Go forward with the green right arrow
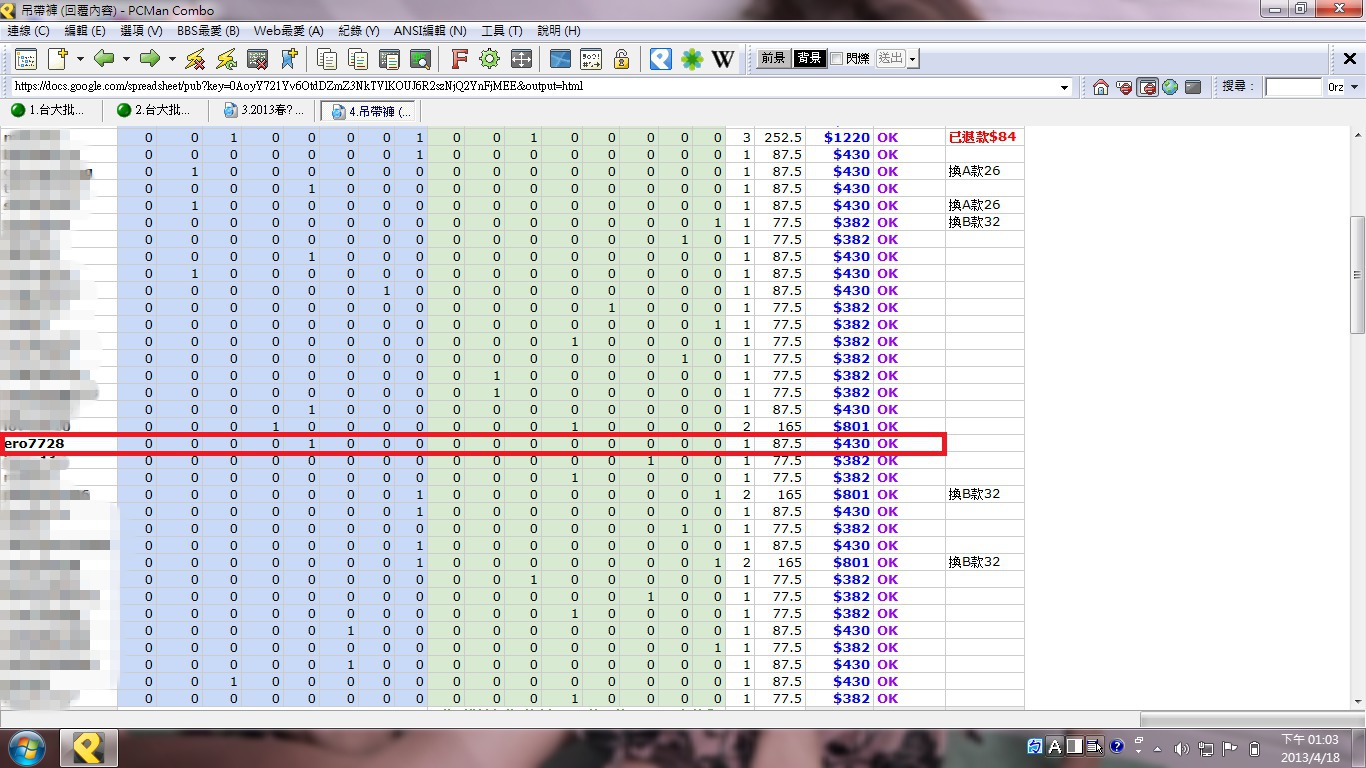This screenshot has height=768, width=1366. click(150, 59)
